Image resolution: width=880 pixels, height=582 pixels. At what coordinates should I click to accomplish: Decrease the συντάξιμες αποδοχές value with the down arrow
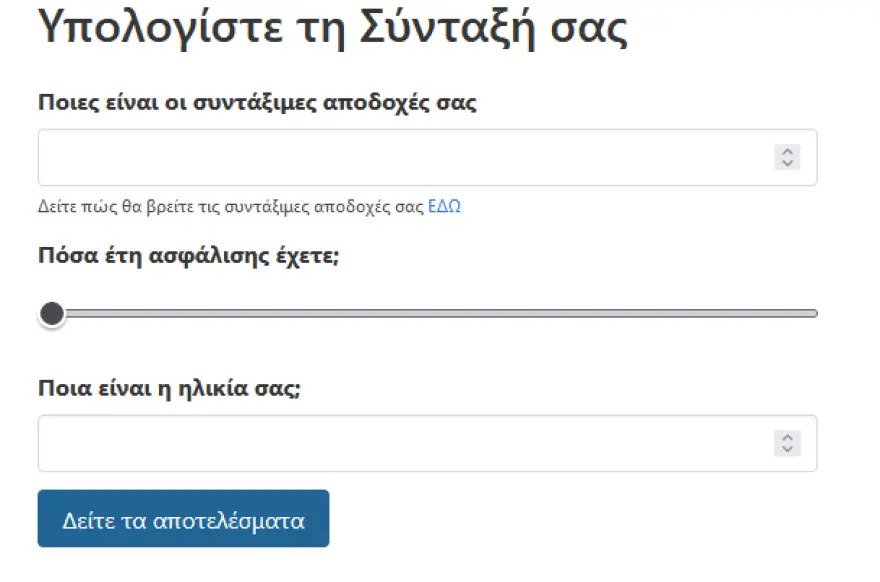click(787, 163)
